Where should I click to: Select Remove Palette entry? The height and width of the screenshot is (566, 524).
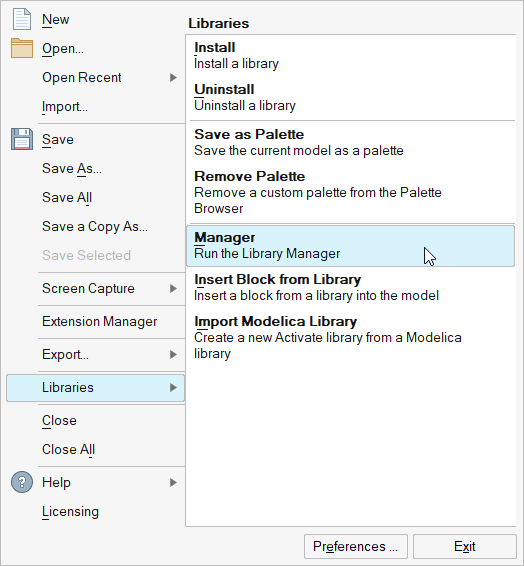tap(350, 192)
